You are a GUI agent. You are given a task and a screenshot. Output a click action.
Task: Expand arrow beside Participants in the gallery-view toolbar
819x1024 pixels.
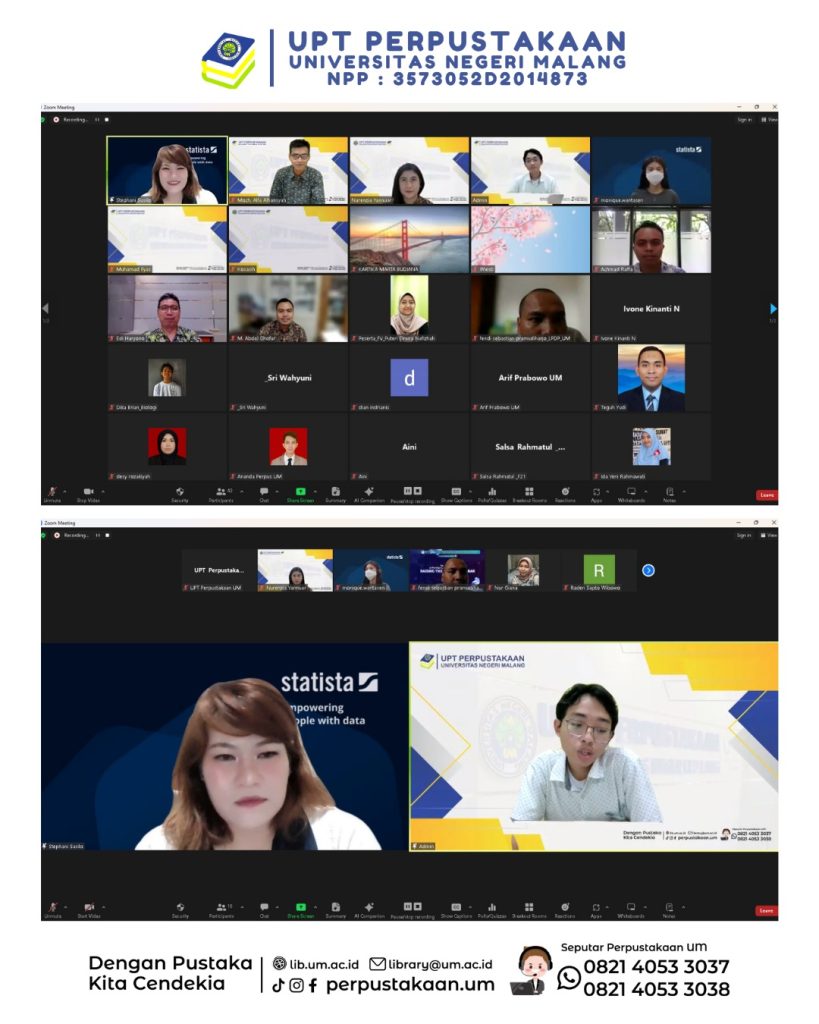(x=242, y=491)
